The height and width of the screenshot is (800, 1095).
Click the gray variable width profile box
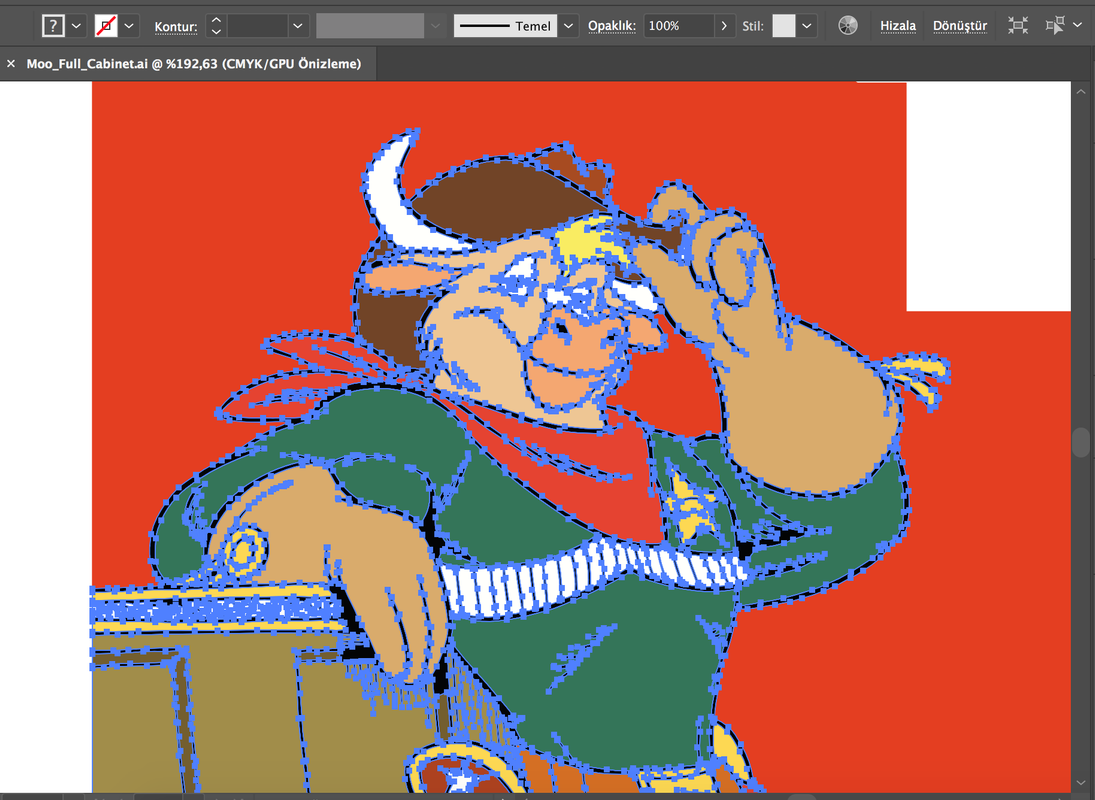tap(370, 26)
